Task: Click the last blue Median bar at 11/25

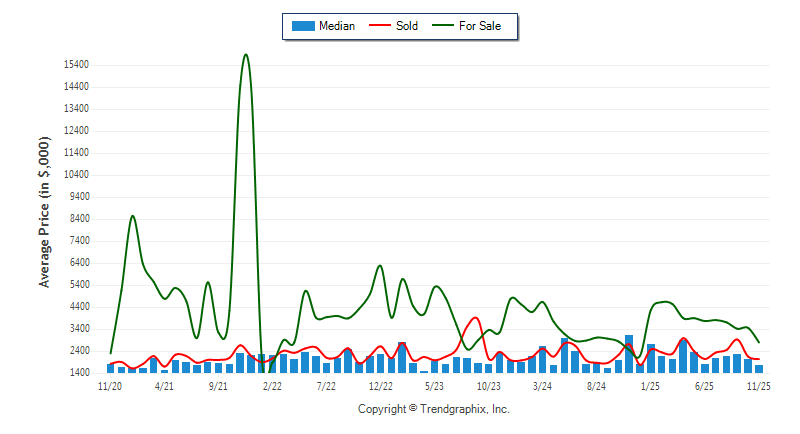Action: (x=759, y=369)
